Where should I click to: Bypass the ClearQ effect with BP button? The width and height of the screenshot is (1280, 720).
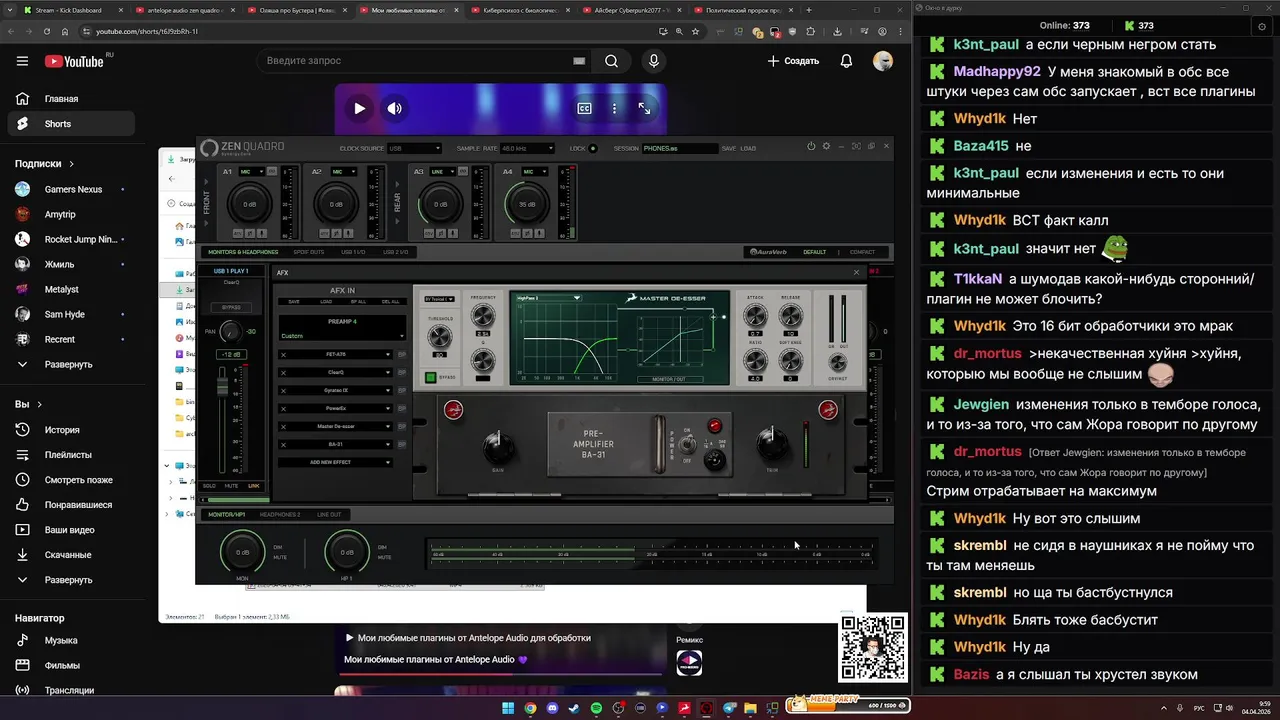tap(402, 373)
